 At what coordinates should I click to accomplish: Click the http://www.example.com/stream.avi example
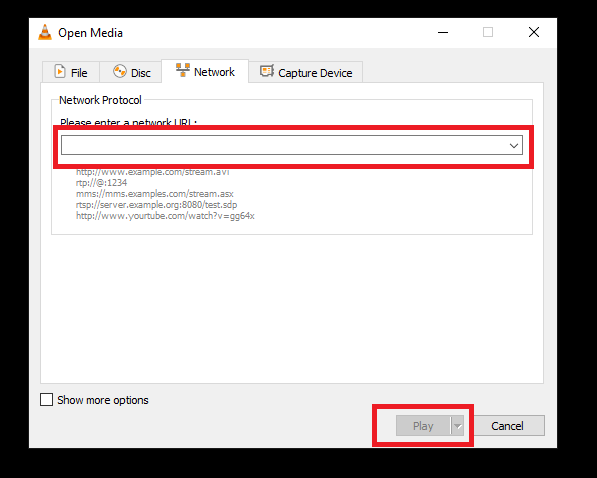tap(152, 172)
